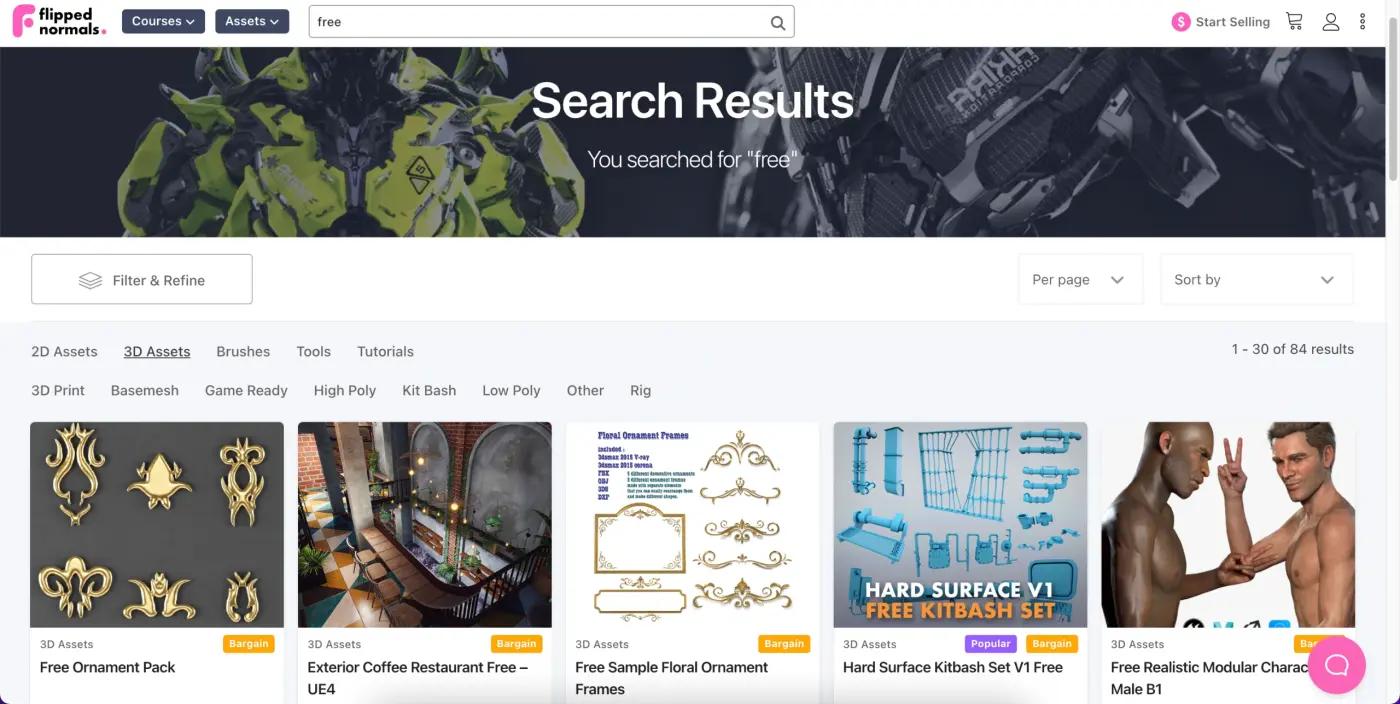Click the search magnifier icon
This screenshot has height=704, width=1400.
point(778,22)
